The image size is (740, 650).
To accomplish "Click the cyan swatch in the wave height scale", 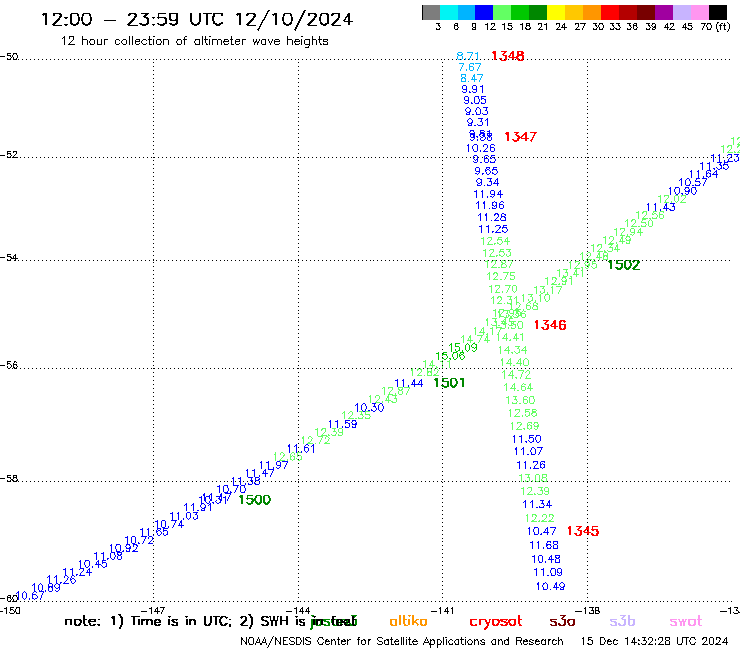I will coord(449,12).
